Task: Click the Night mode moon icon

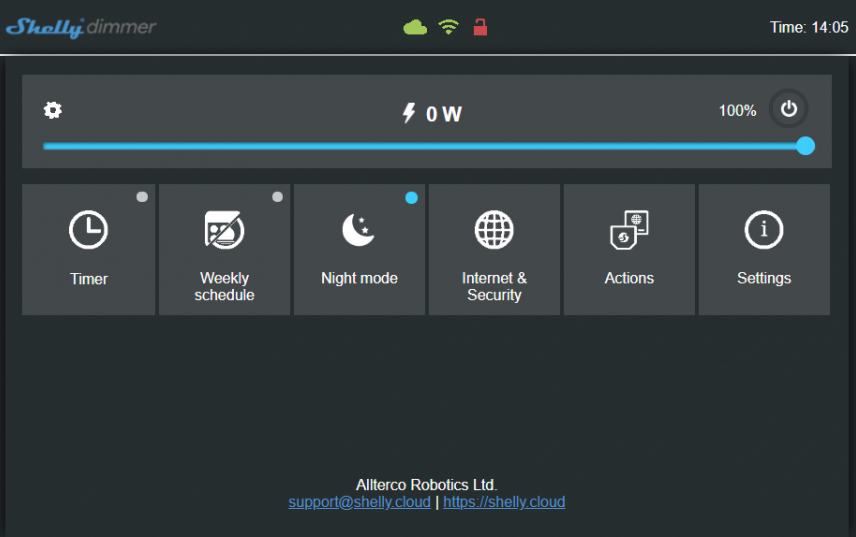Action: click(359, 230)
